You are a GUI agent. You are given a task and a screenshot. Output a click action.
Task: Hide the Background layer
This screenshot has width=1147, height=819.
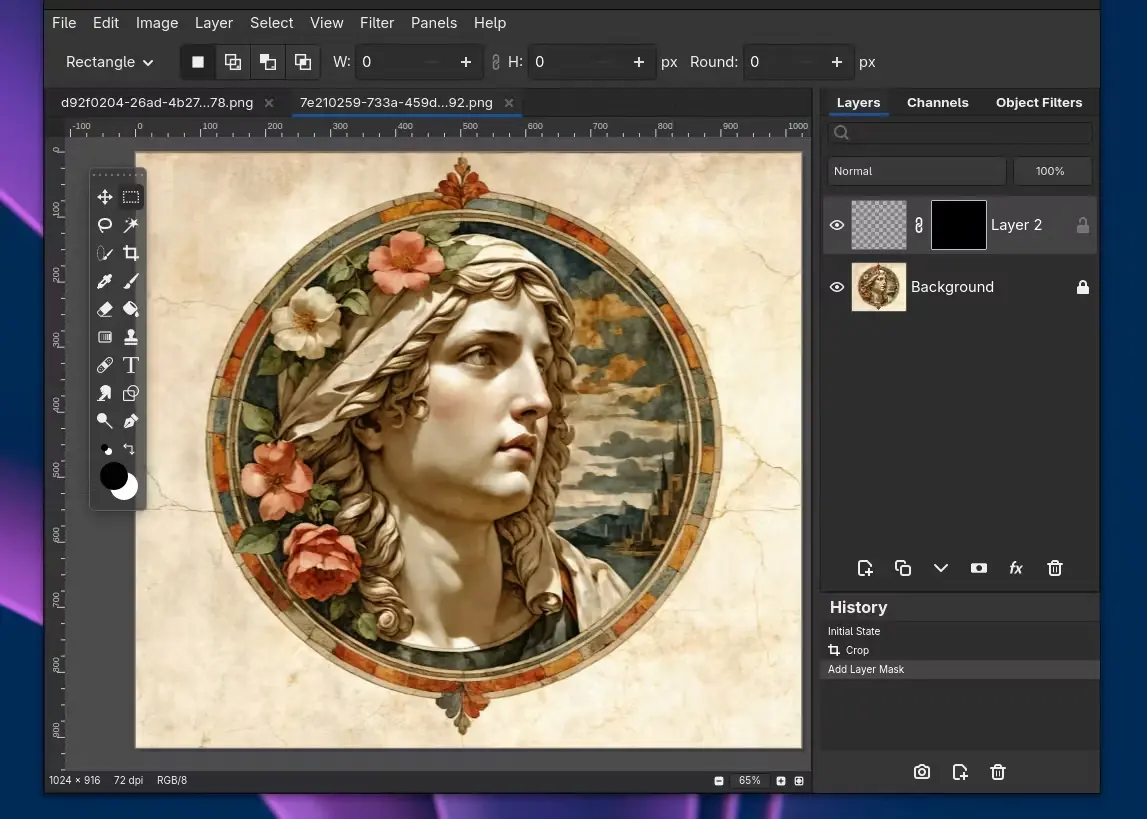pyautogui.click(x=837, y=287)
